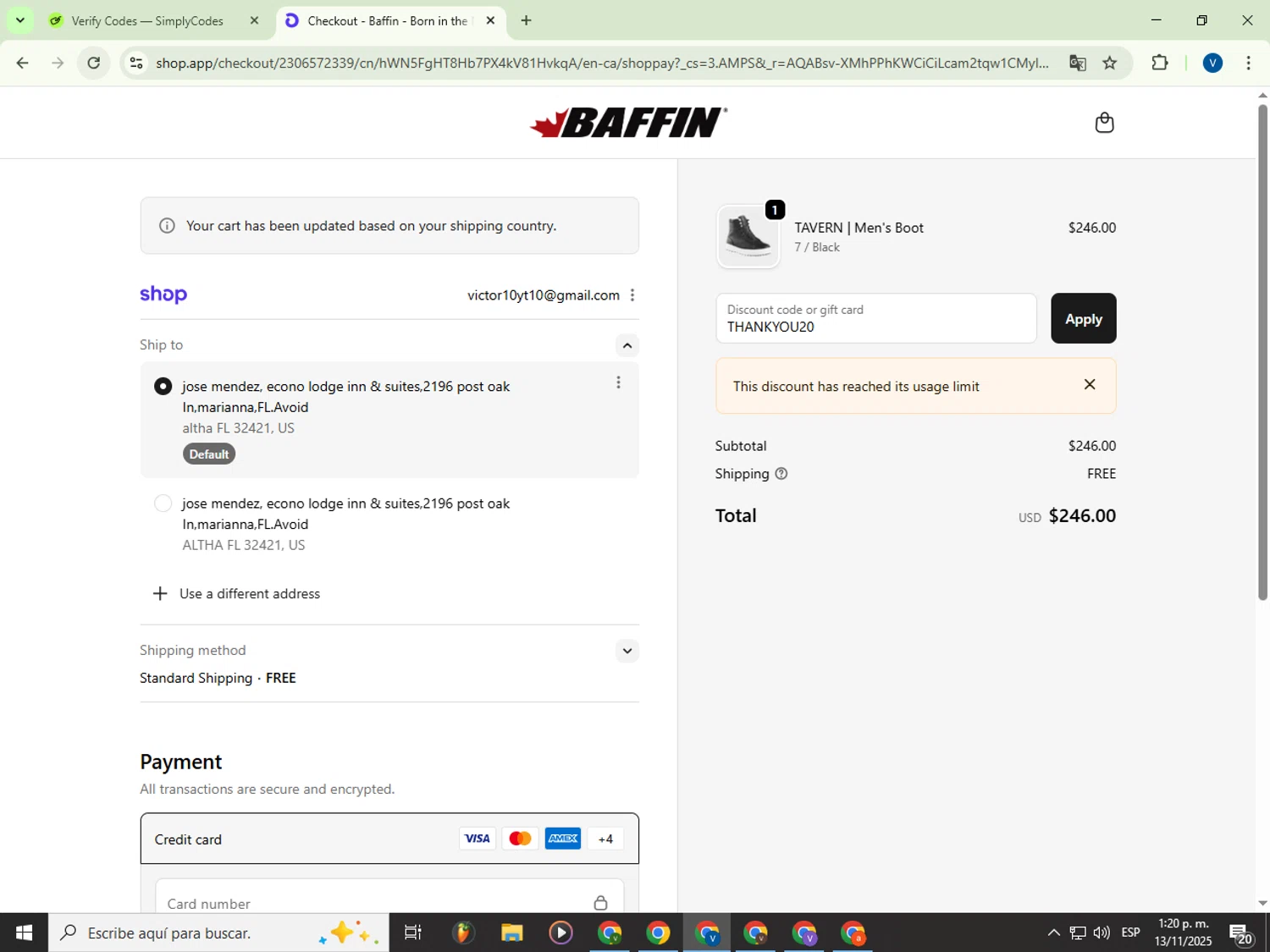
Task: Select the Checkout - Baffin tab
Action: click(x=387, y=20)
